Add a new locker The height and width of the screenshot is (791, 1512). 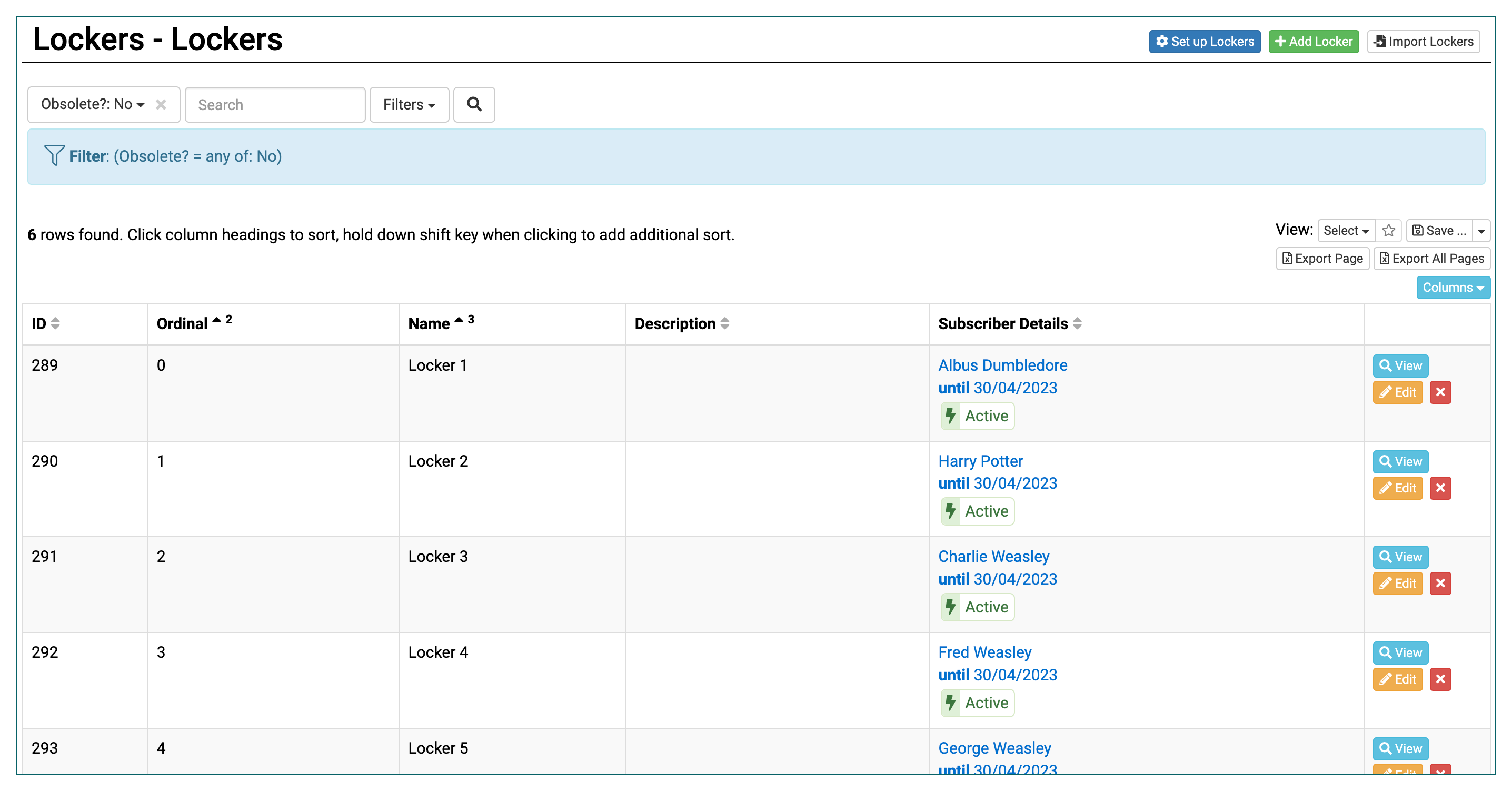[1314, 42]
